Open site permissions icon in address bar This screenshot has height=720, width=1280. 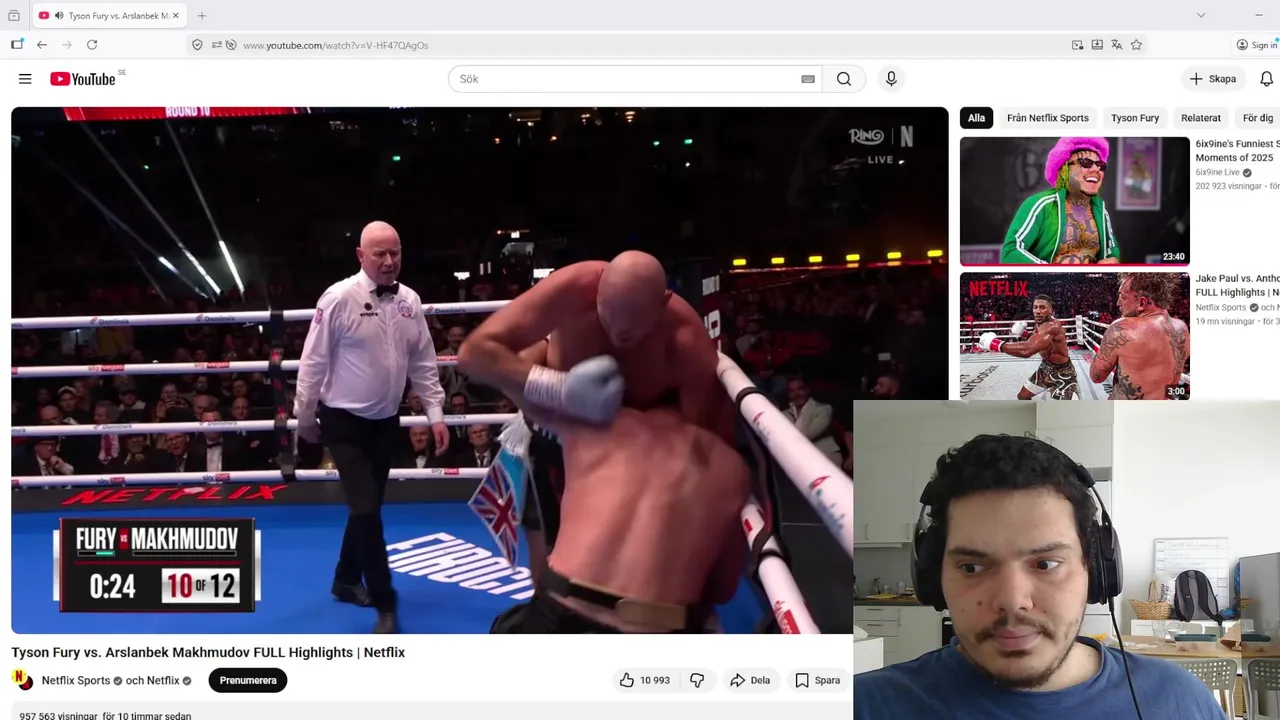(216, 45)
